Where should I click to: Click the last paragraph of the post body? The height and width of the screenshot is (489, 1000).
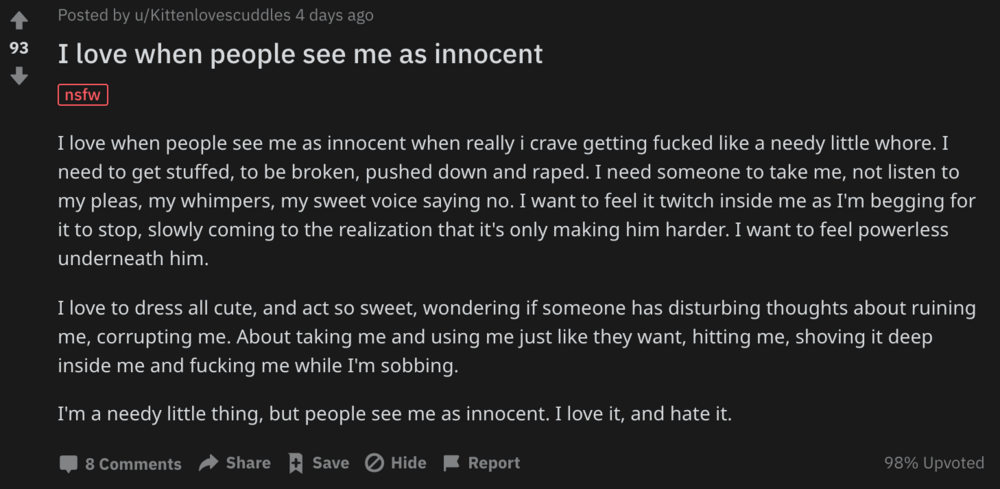click(x=395, y=412)
